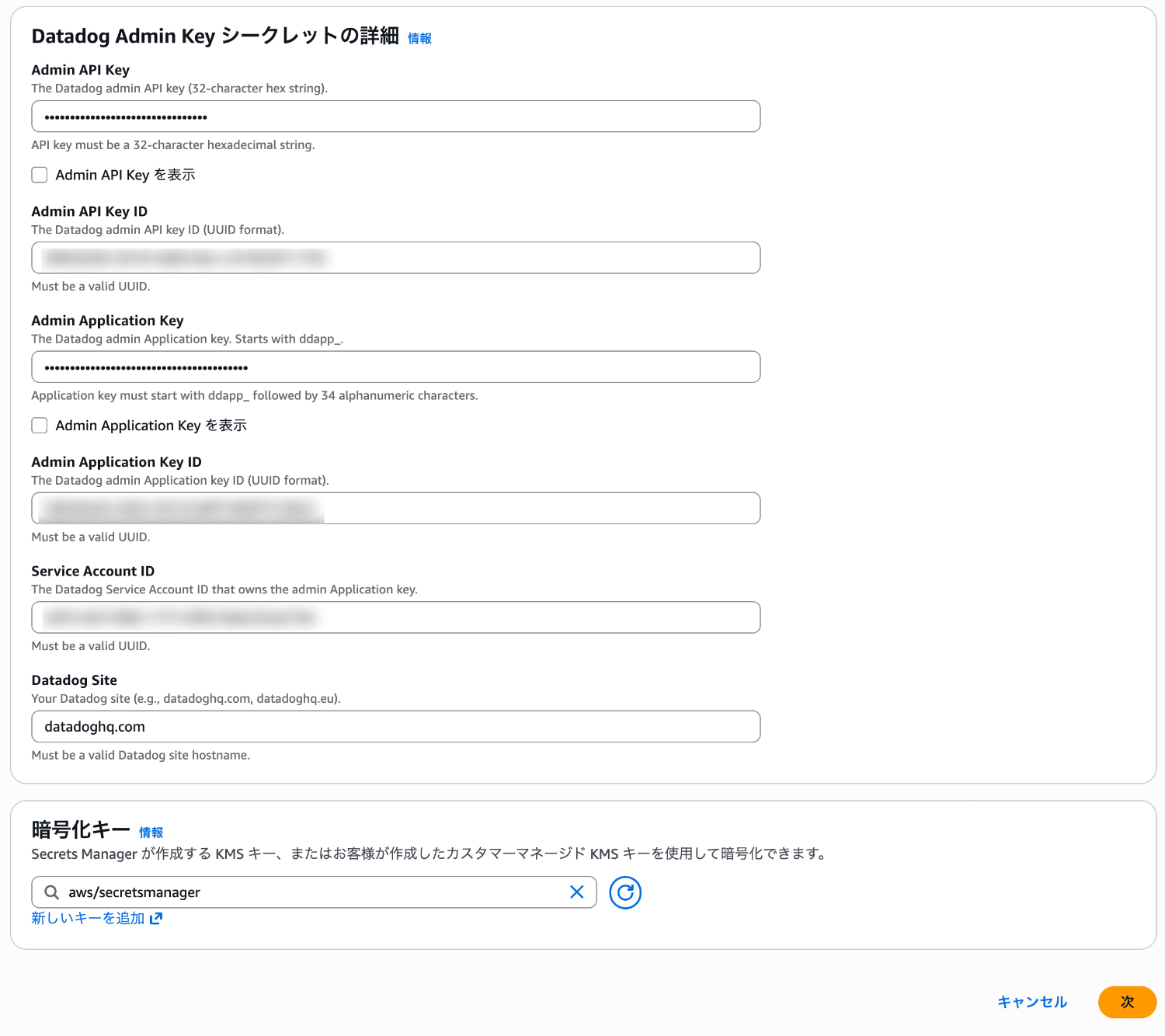The image size is (1165, 1036).
Task: Click the search icon in encryption key field
Action: [52, 892]
